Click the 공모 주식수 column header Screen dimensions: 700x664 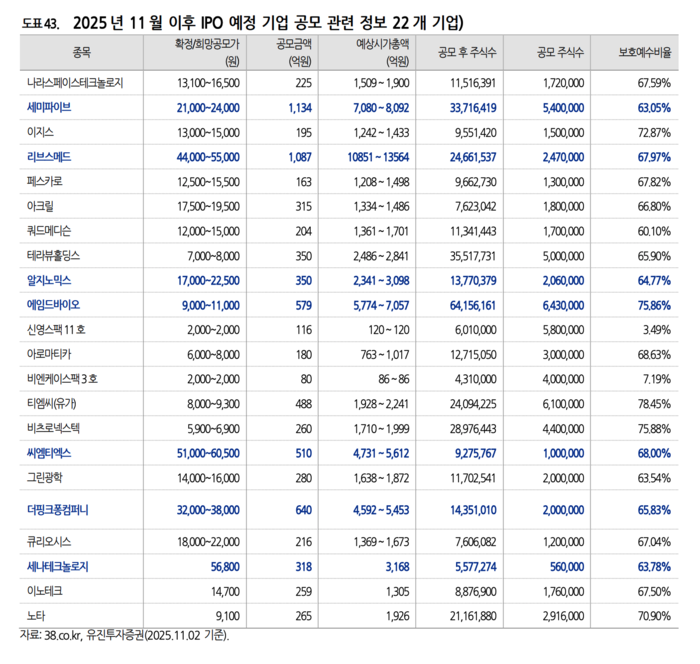coord(560,53)
